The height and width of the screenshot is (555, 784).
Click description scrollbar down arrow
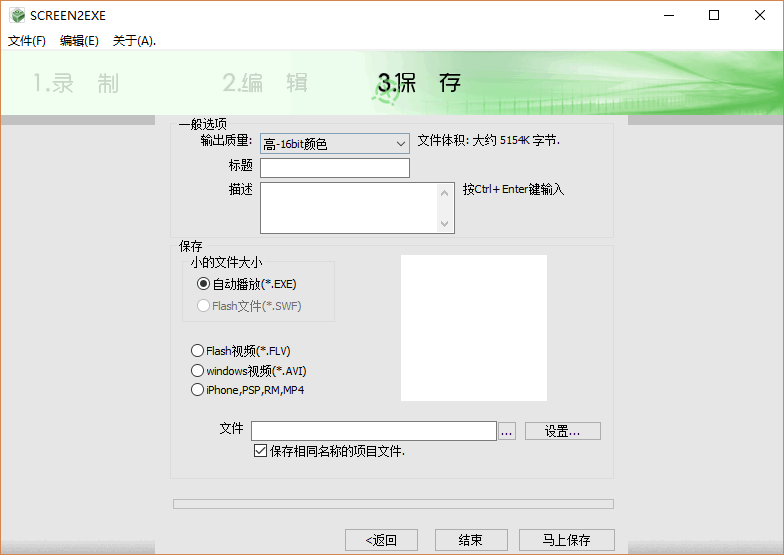pyautogui.click(x=444, y=224)
